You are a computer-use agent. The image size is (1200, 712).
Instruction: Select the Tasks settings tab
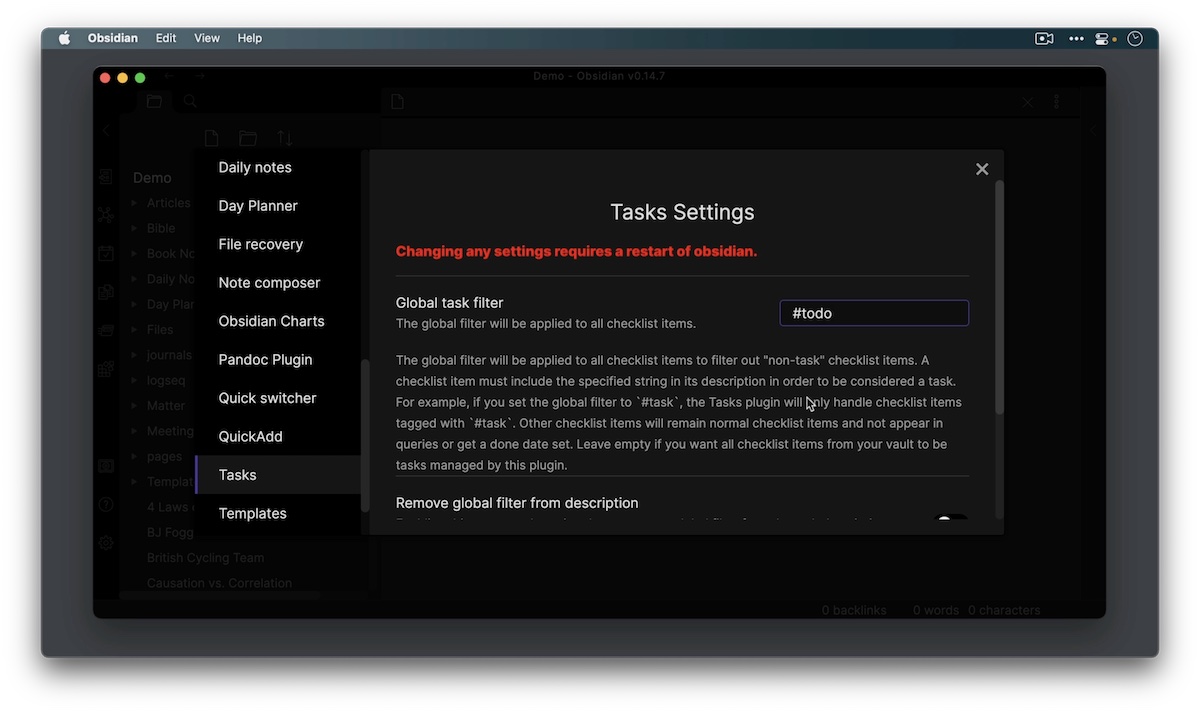278,475
